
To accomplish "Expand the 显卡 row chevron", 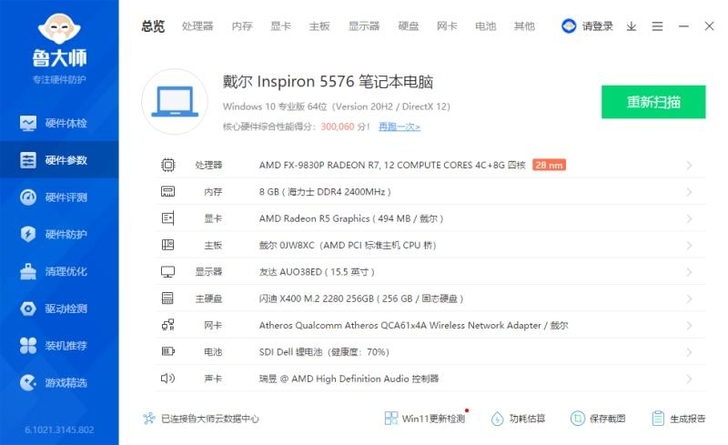I will pyautogui.click(x=689, y=218).
